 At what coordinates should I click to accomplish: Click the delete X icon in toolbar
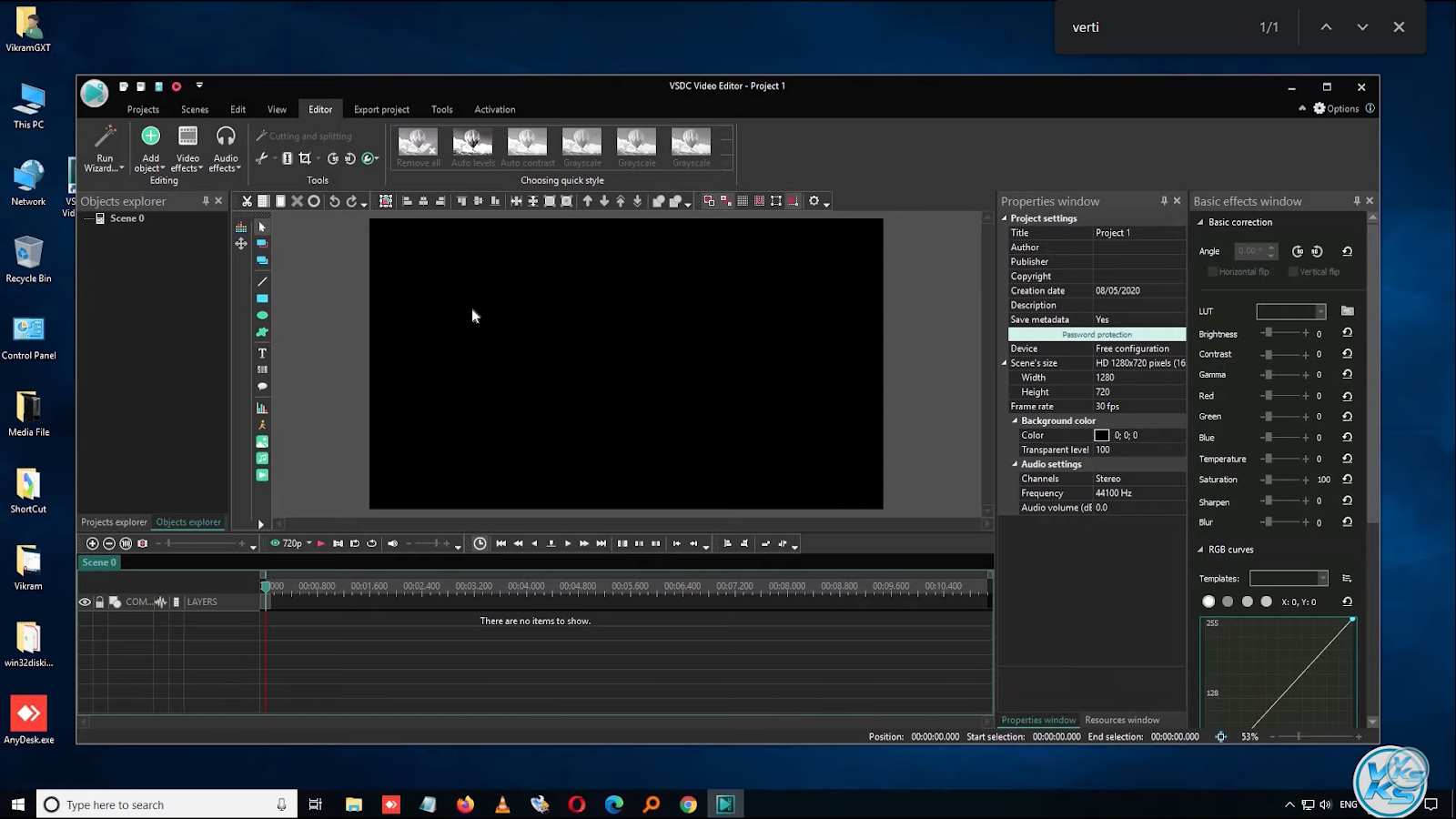pyautogui.click(x=297, y=201)
